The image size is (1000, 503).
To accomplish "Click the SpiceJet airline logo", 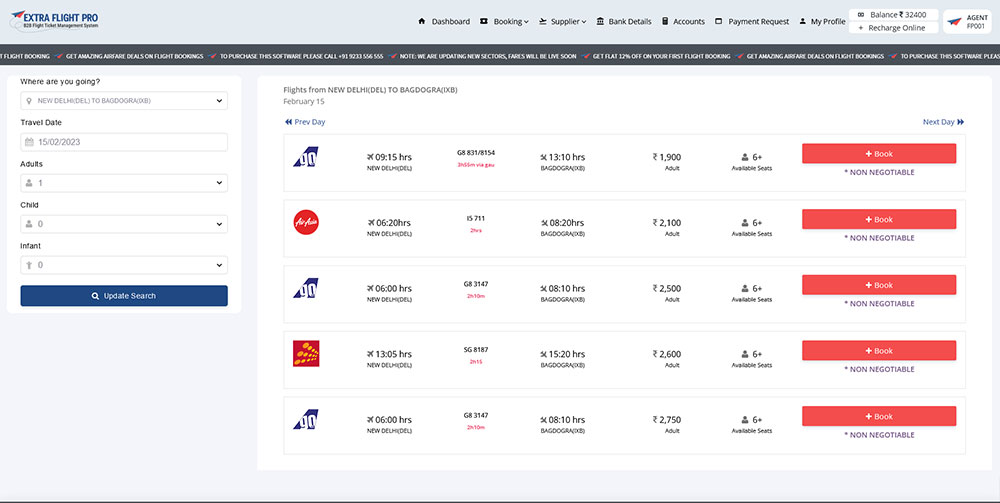I will pyautogui.click(x=306, y=353).
